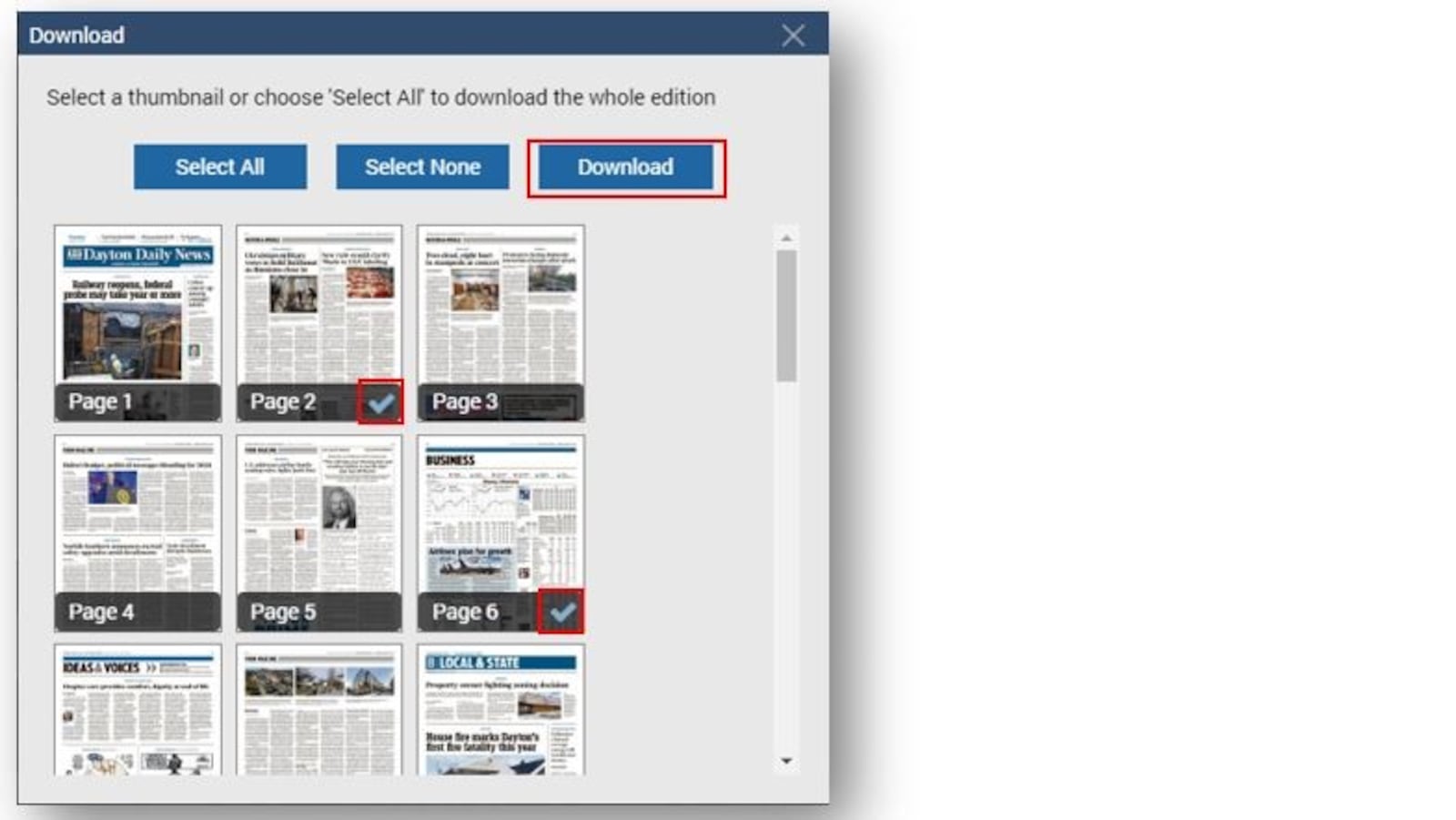The image size is (1456, 820).
Task: Click the vertical scrollbar thumb
Action: (x=786, y=315)
